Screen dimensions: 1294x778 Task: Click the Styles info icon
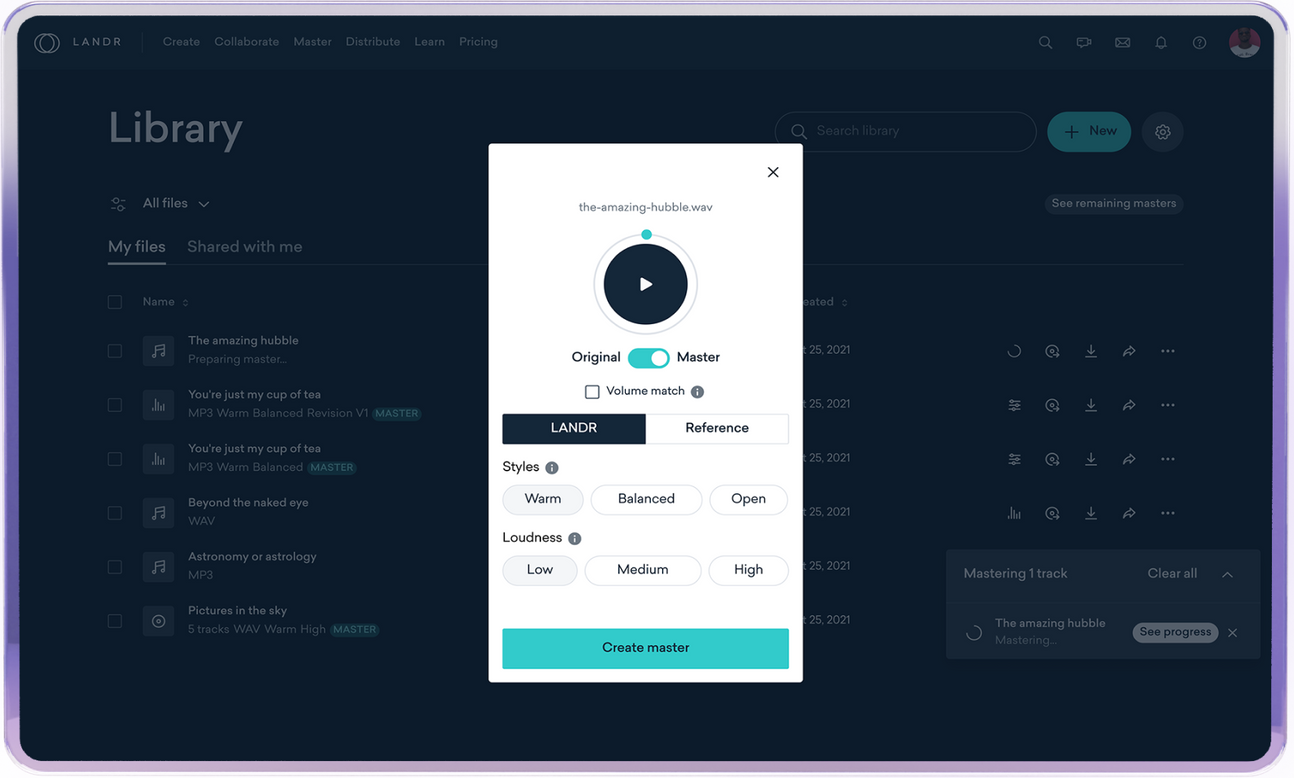(552, 468)
